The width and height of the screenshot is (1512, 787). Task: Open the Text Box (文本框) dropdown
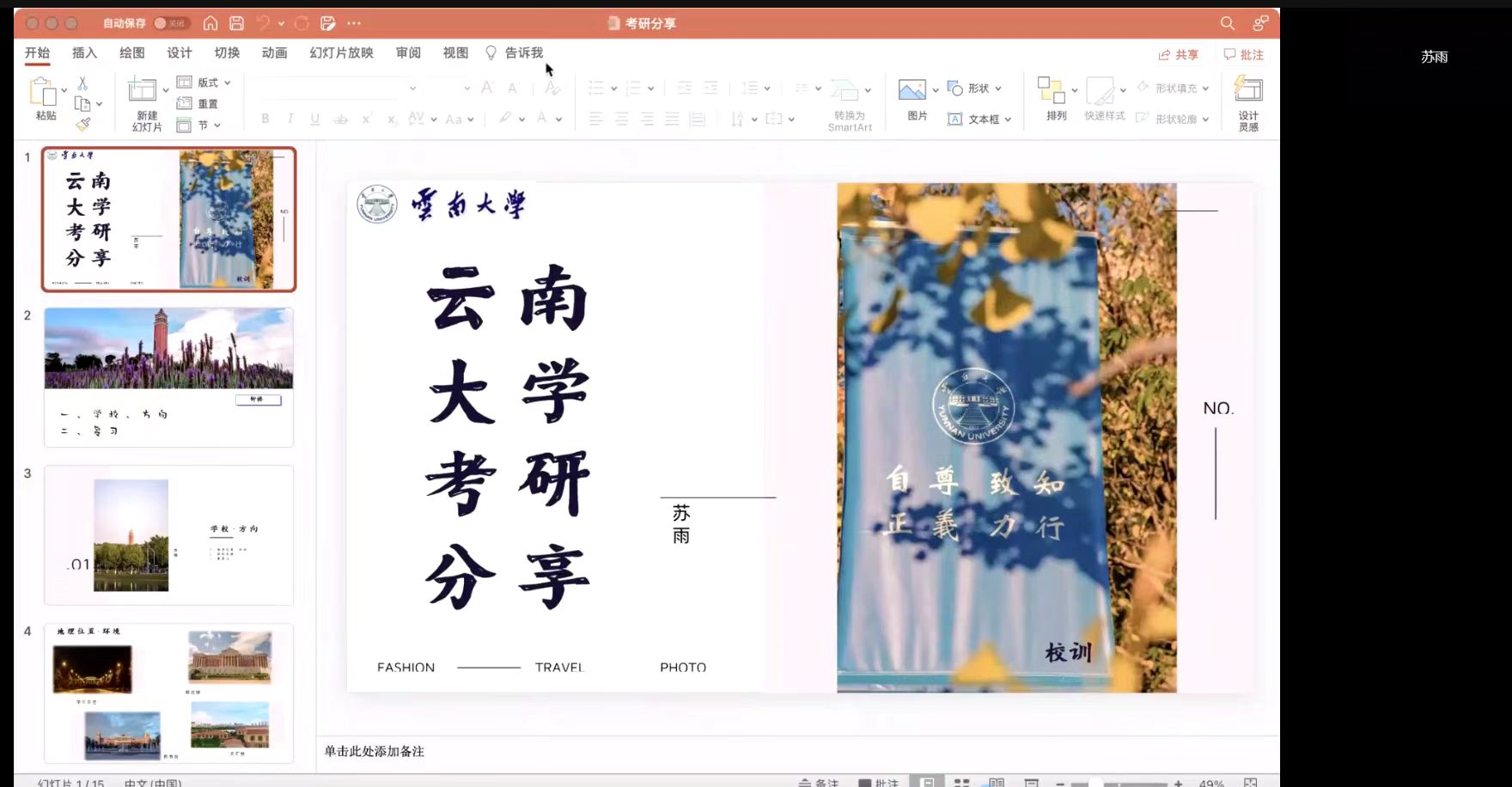coord(979,119)
